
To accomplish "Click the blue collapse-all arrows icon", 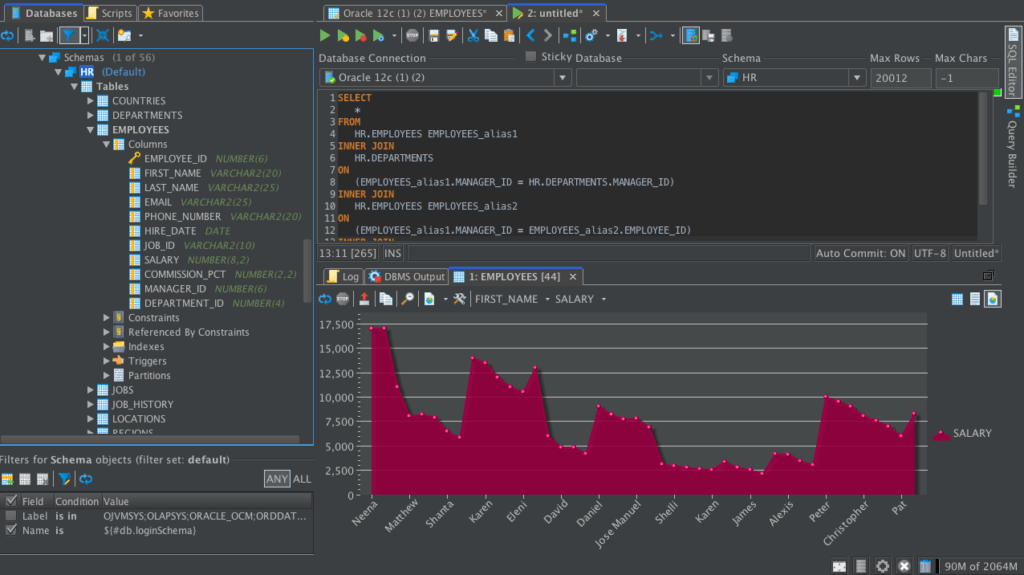I will click(103, 36).
